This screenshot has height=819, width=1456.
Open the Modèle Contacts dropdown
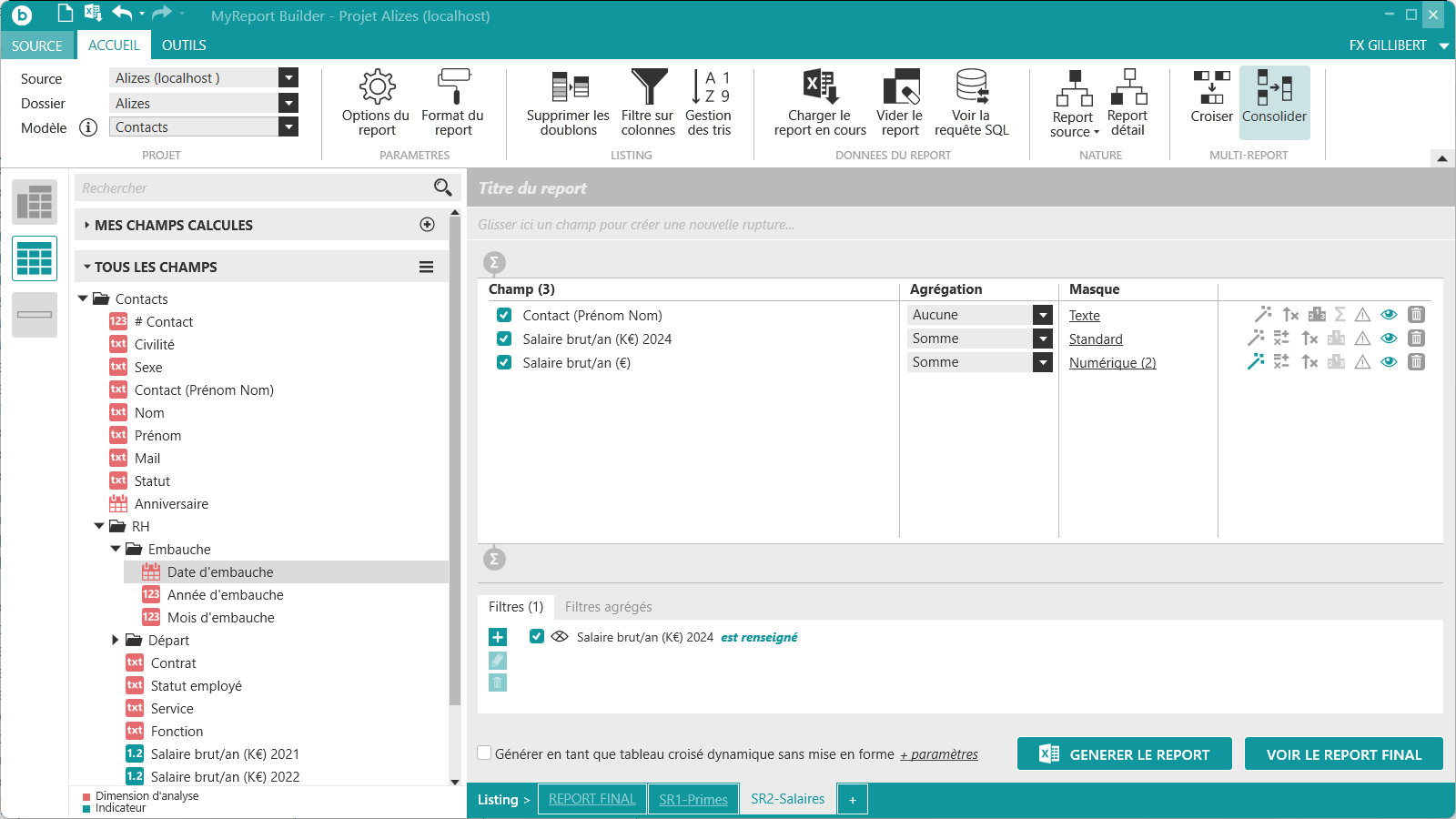pyautogui.click(x=288, y=127)
